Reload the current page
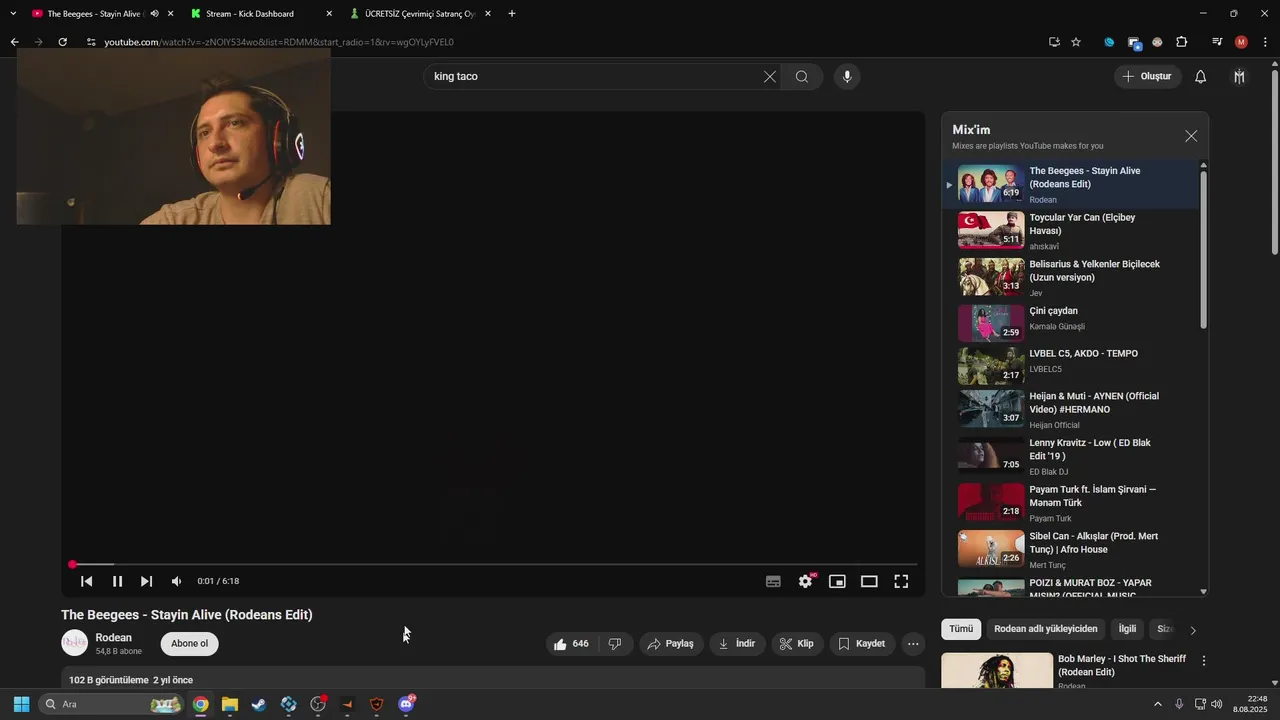Screen dimensions: 1280x720 pos(62,42)
